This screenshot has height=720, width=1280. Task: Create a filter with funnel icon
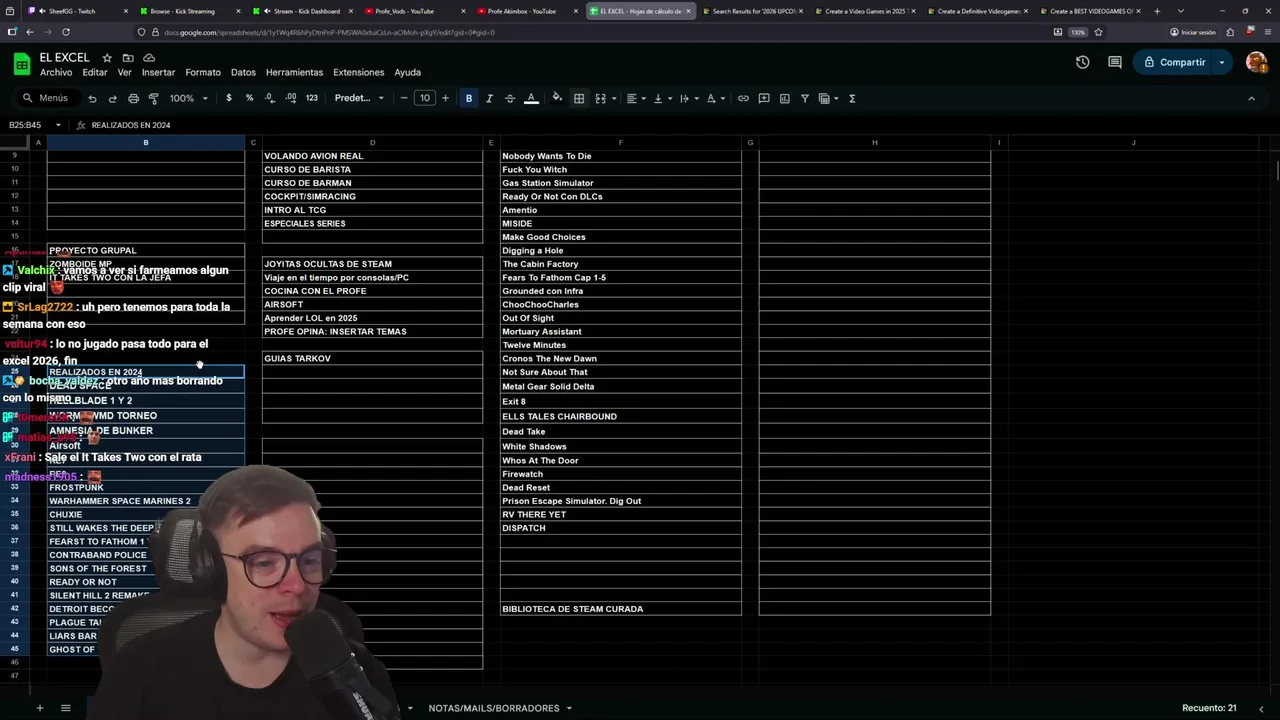click(805, 98)
